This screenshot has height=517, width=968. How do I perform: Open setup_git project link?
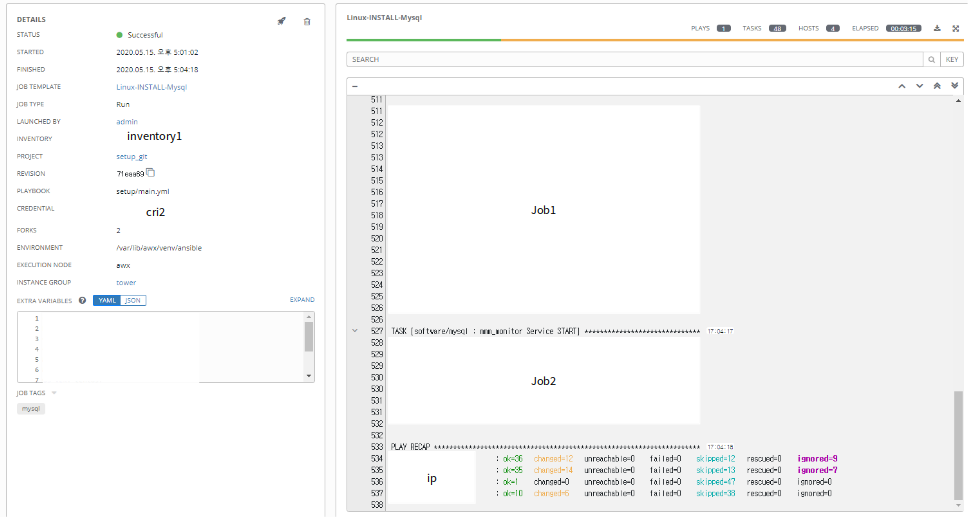pos(131,156)
